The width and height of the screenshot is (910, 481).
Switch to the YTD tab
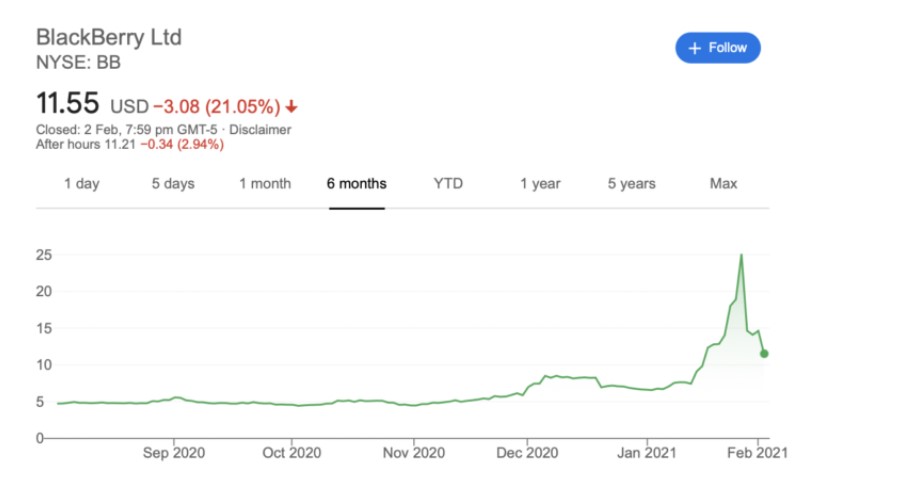448,184
